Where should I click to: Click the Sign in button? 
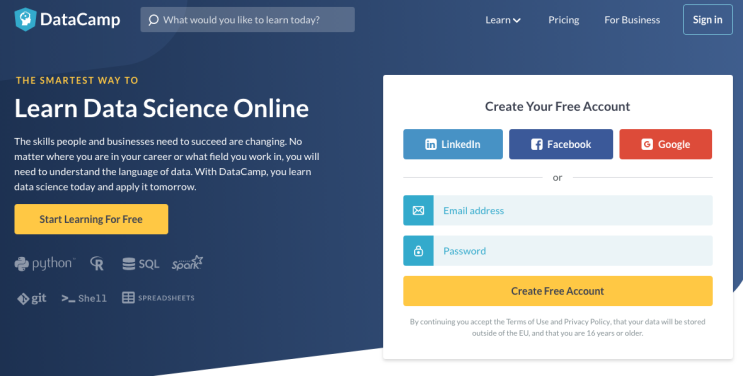pyautogui.click(x=707, y=19)
